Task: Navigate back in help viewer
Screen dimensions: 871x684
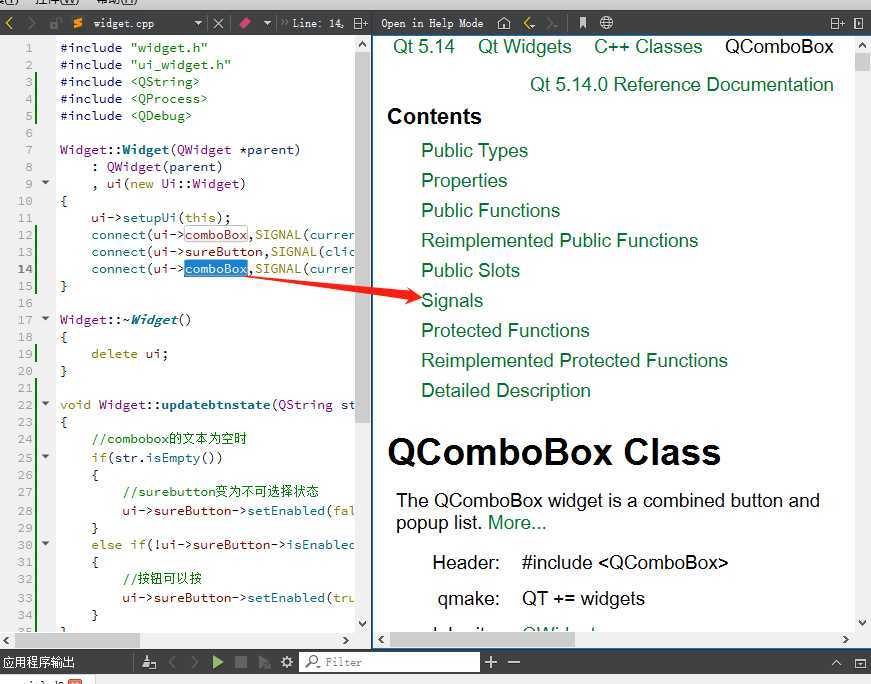Action: (x=529, y=23)
